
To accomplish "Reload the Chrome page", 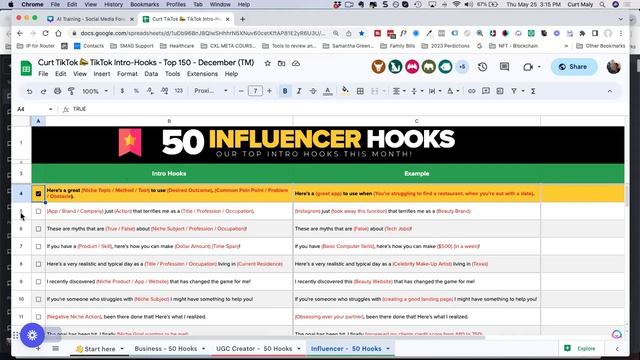I will tap(45, 33).
